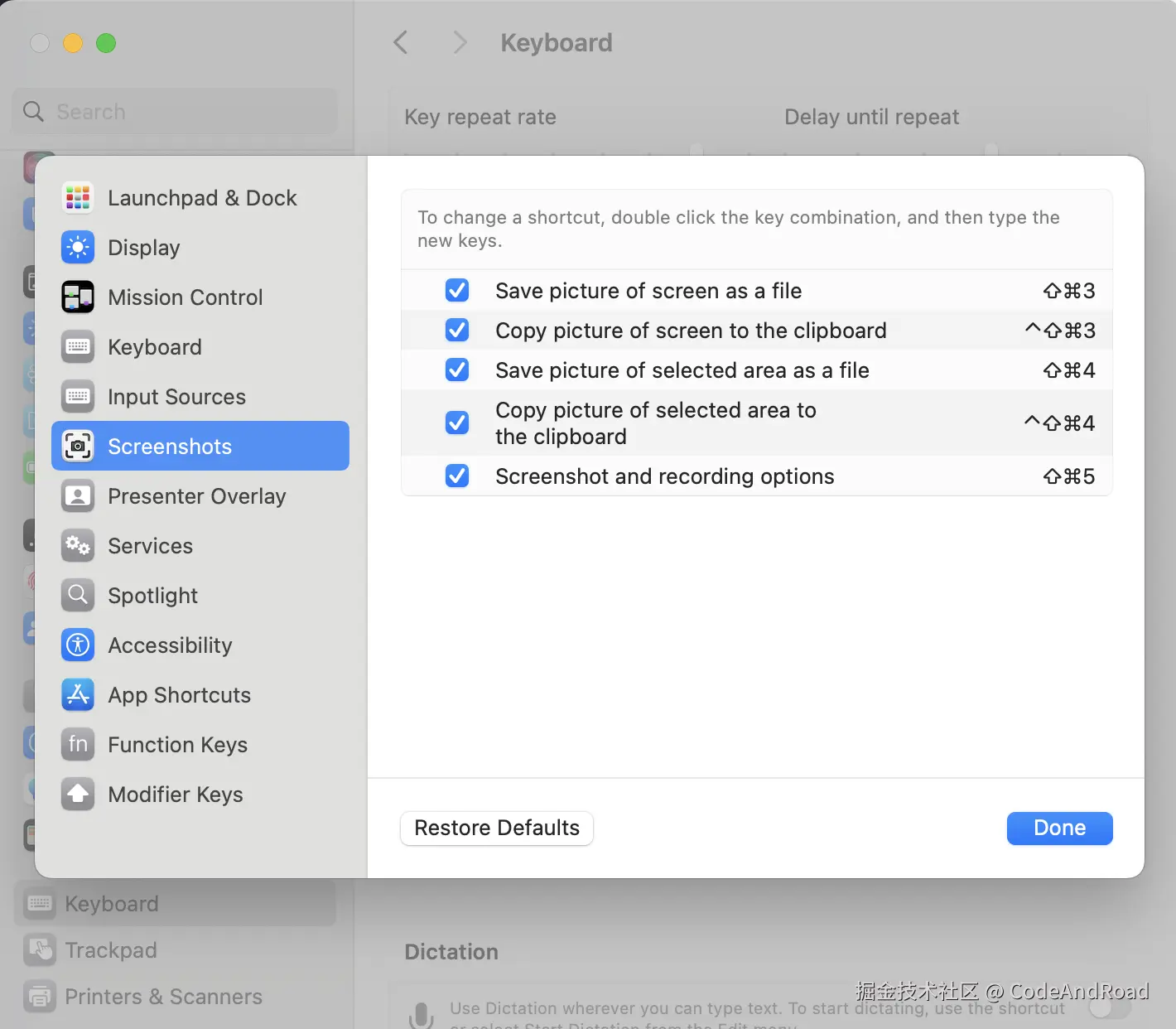Select the Keyboard category in the list
Screen dimensions: 1176x1029
click(x=155, y=347)
